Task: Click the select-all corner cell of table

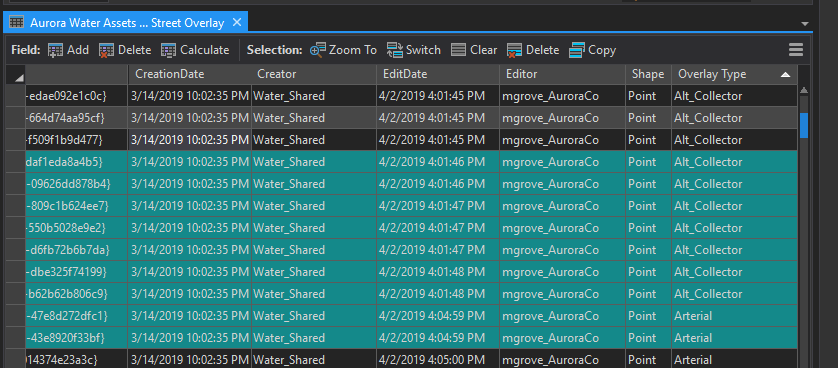Action: pos(15,75)
